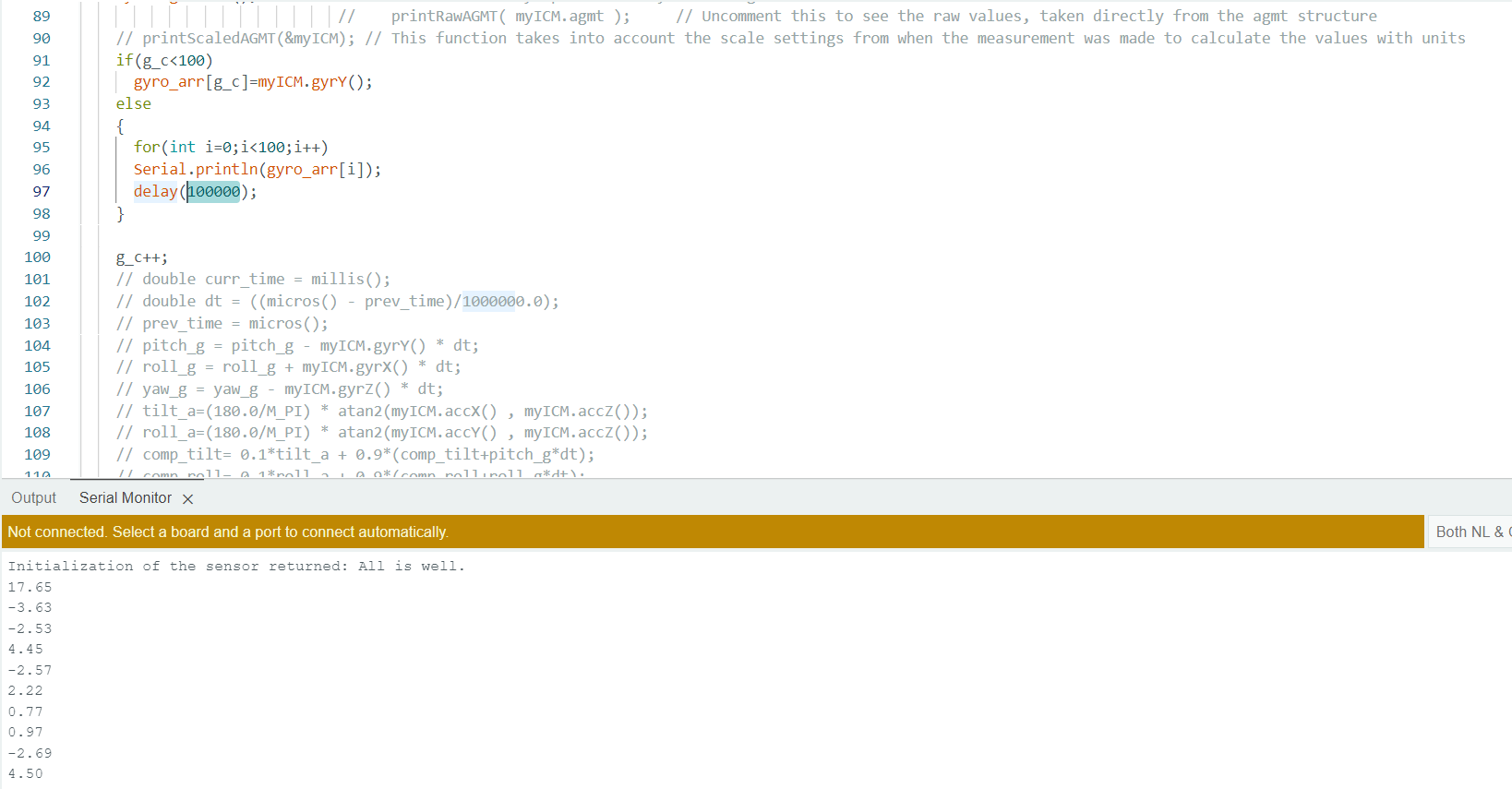This screenshot has width=1512, height=789.
Task: Click the -2.57 serial output value
Action: point(30,671)
